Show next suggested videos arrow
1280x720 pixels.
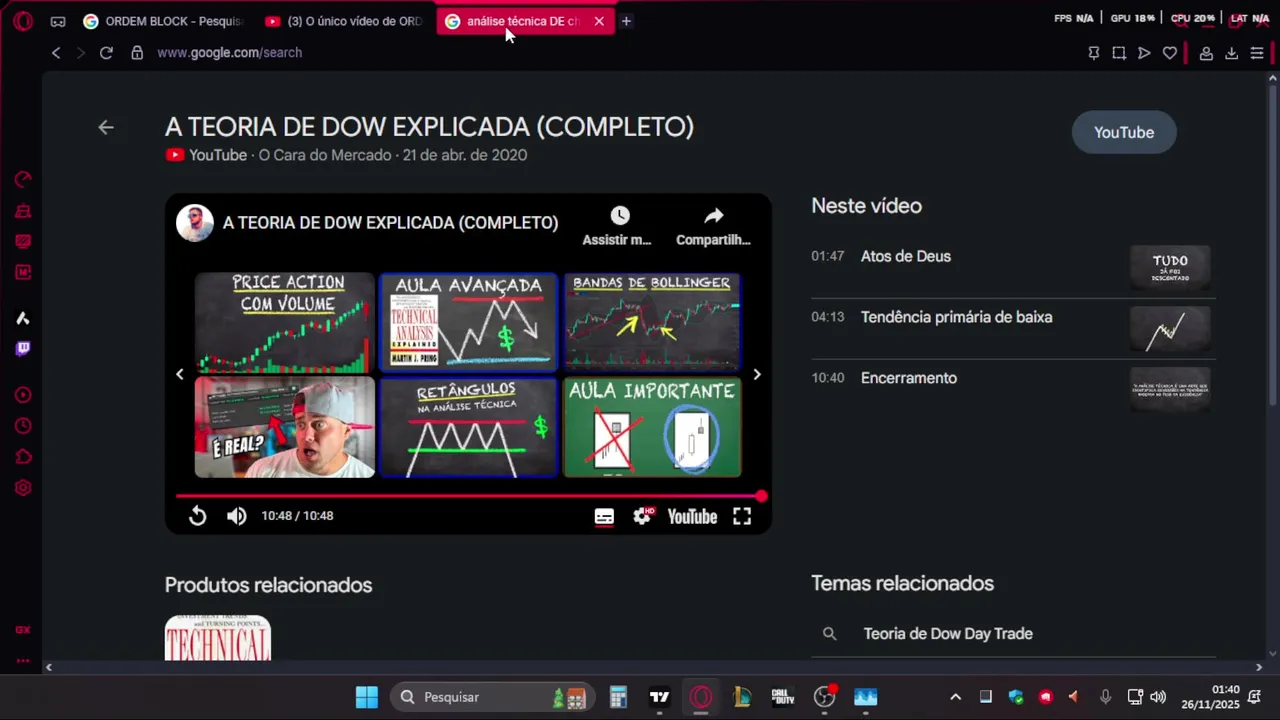(757, 375)
